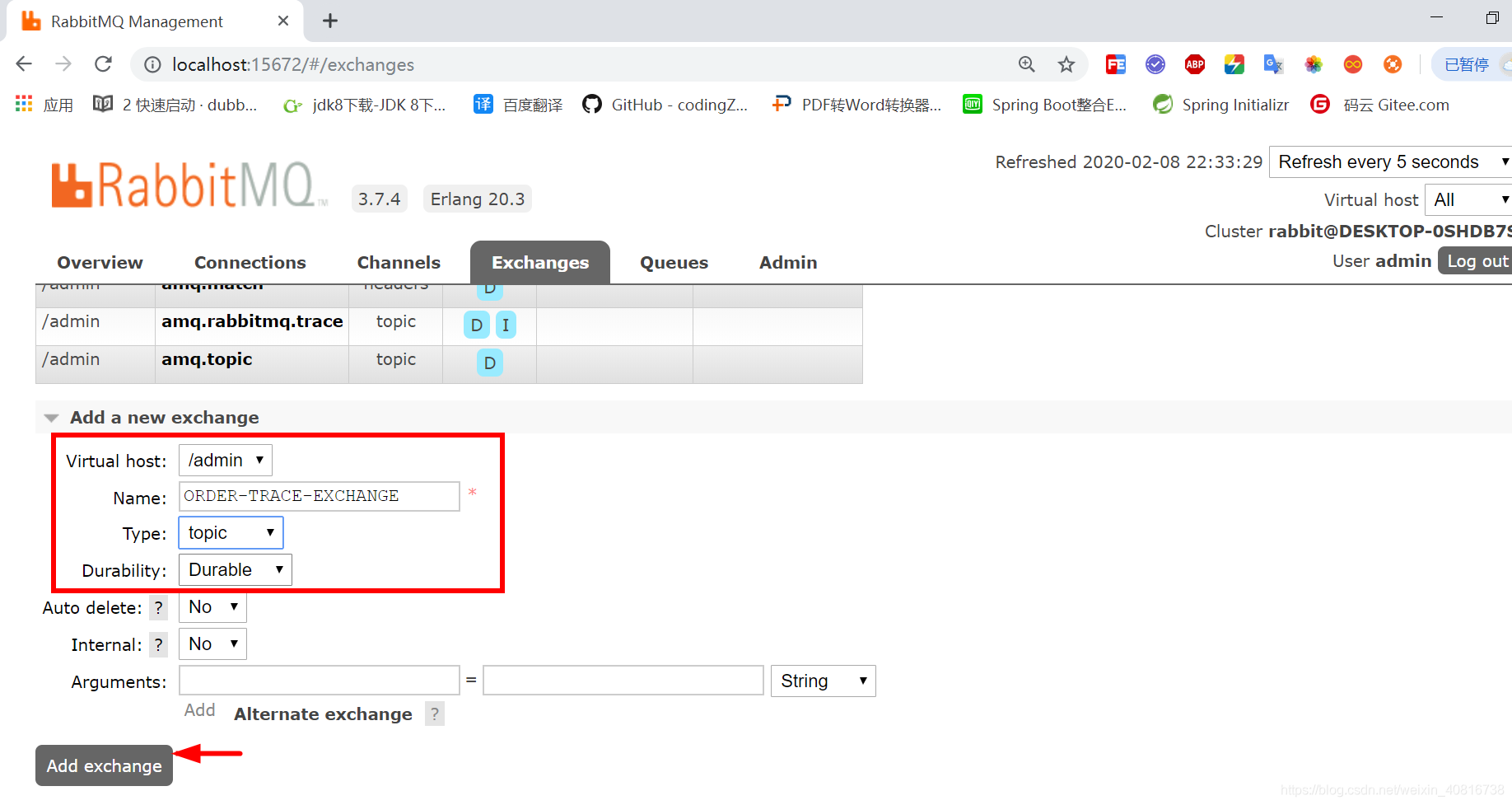Click the Add exchange button
Image resolution: width=1512 pixels, height=805 pixels.
(x=104, y=765)
